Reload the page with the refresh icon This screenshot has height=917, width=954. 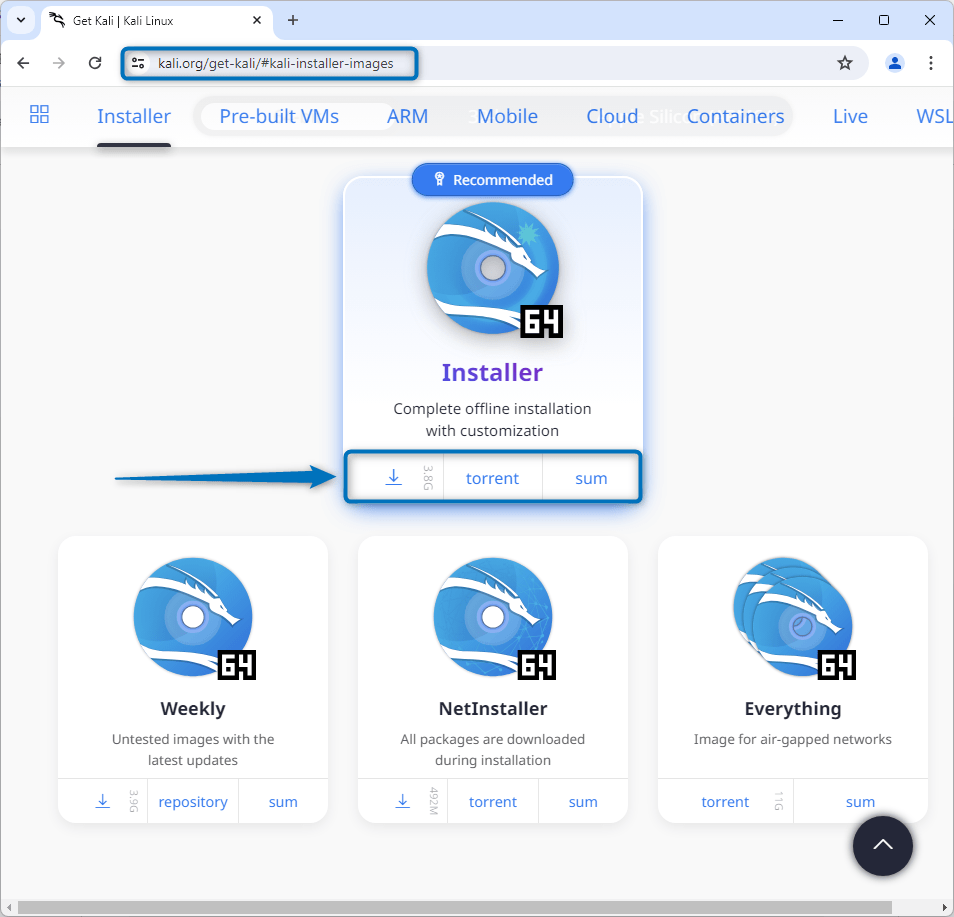(x=95, y=62)
